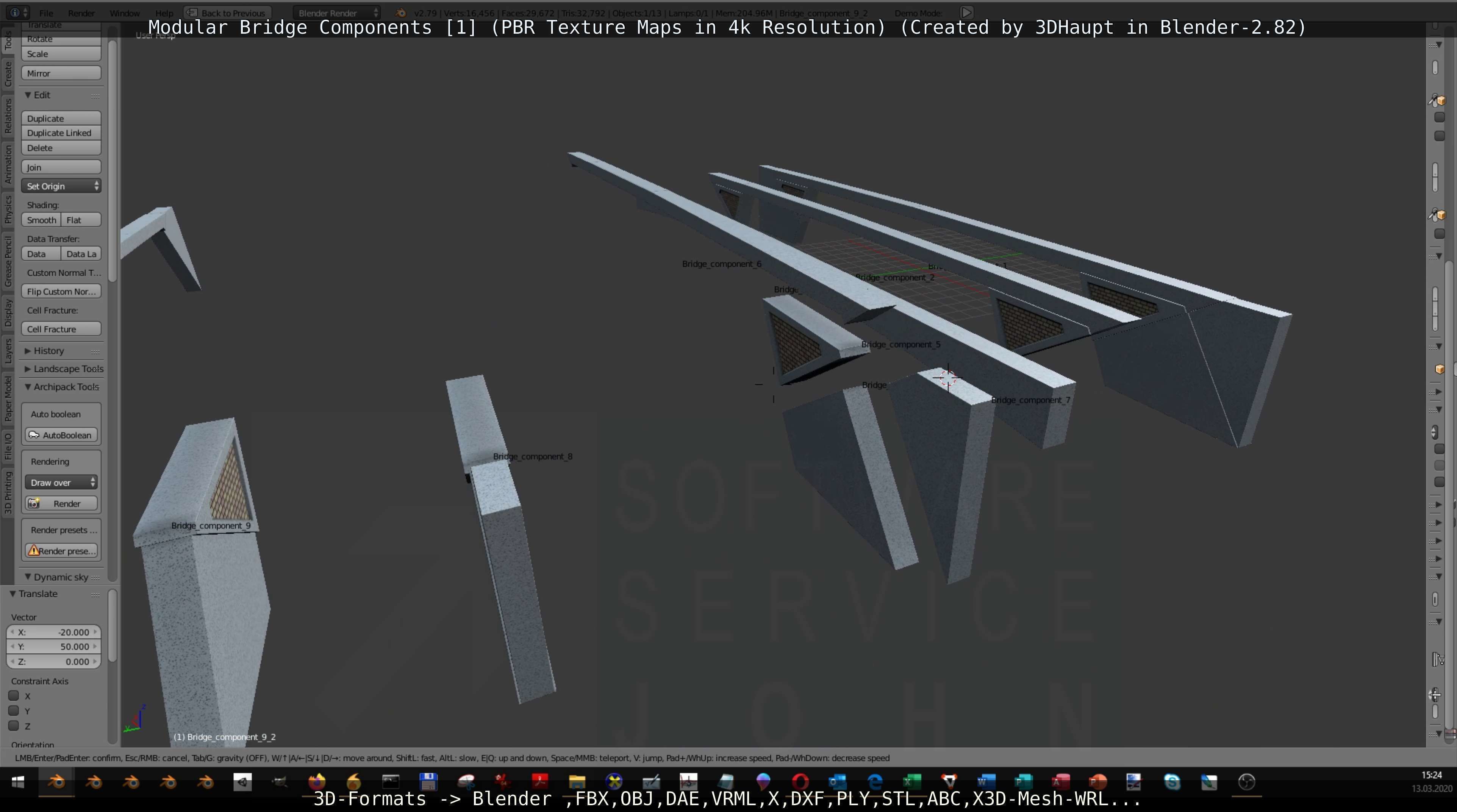Open the Set Origin dropdown
The height and width of the screenshot is (812, 1457).
pyautogui.click(x=61, y=186)
